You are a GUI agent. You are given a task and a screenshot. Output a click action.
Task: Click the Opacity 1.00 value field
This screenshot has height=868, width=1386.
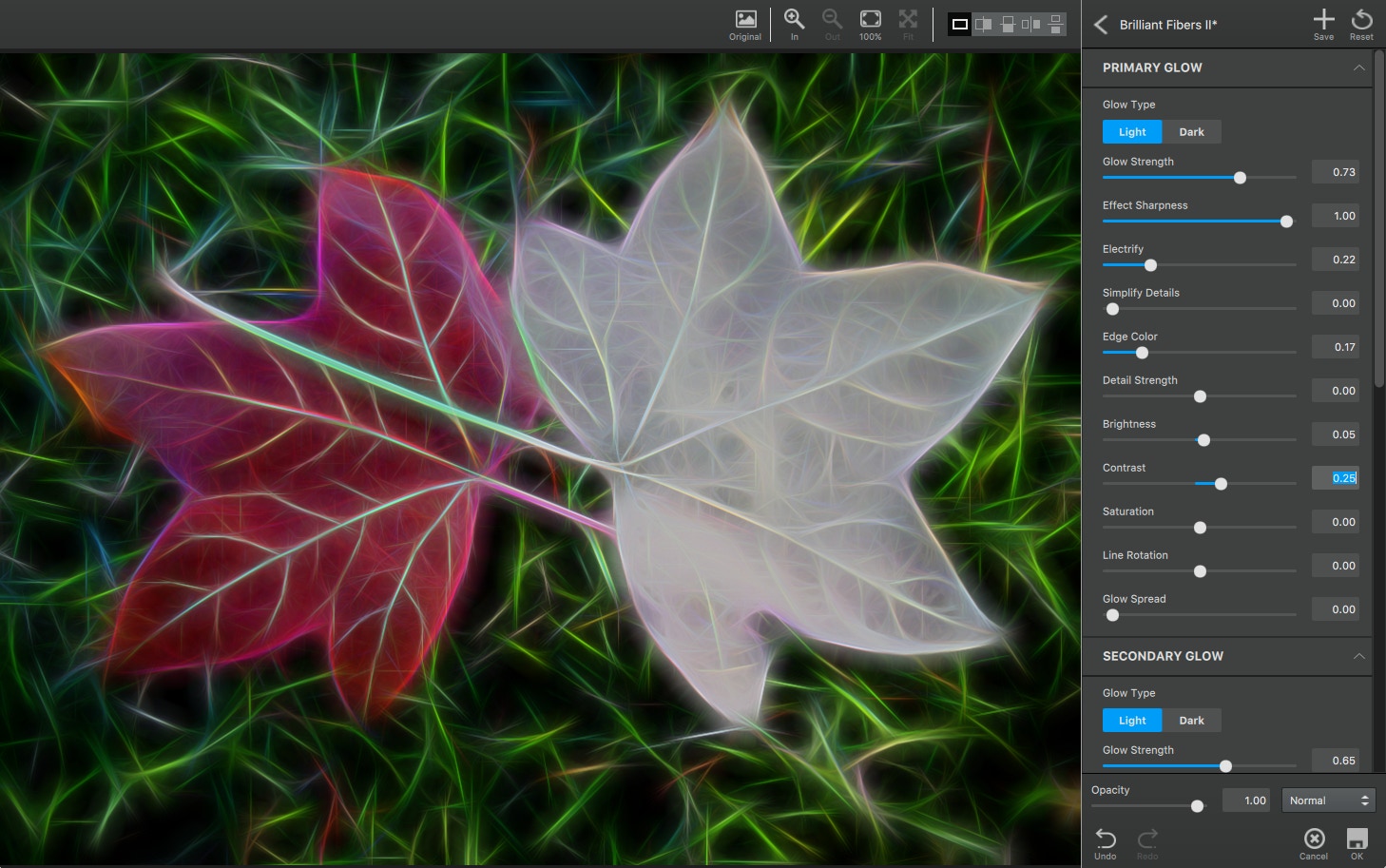(x=1246, y=800)
